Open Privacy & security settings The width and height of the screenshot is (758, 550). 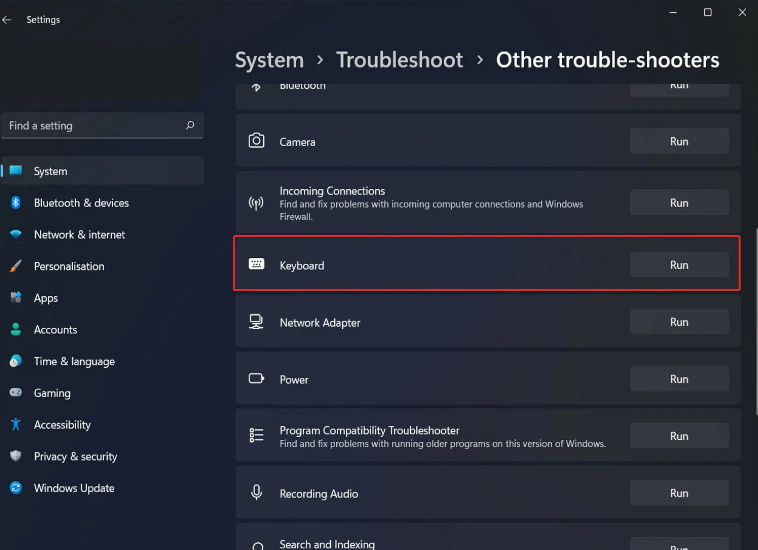pyautogui.click(x=102, y=456)
